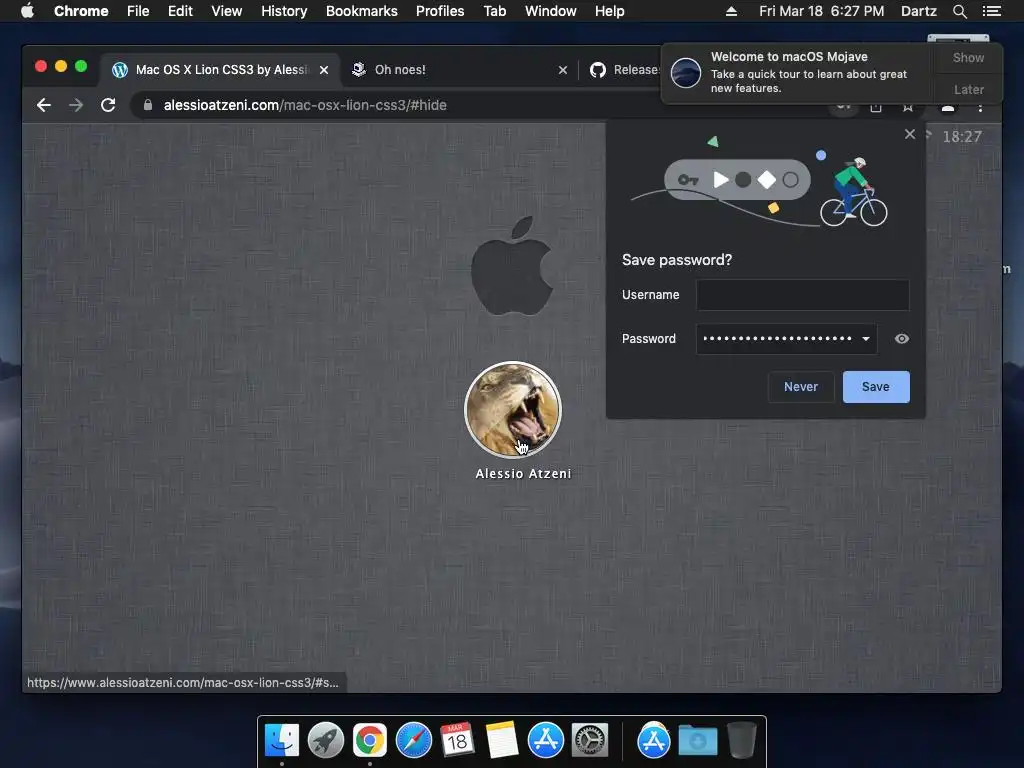1024x768 pixels.
Task: Go back with the browser back arrow
Action: [44, 105]
